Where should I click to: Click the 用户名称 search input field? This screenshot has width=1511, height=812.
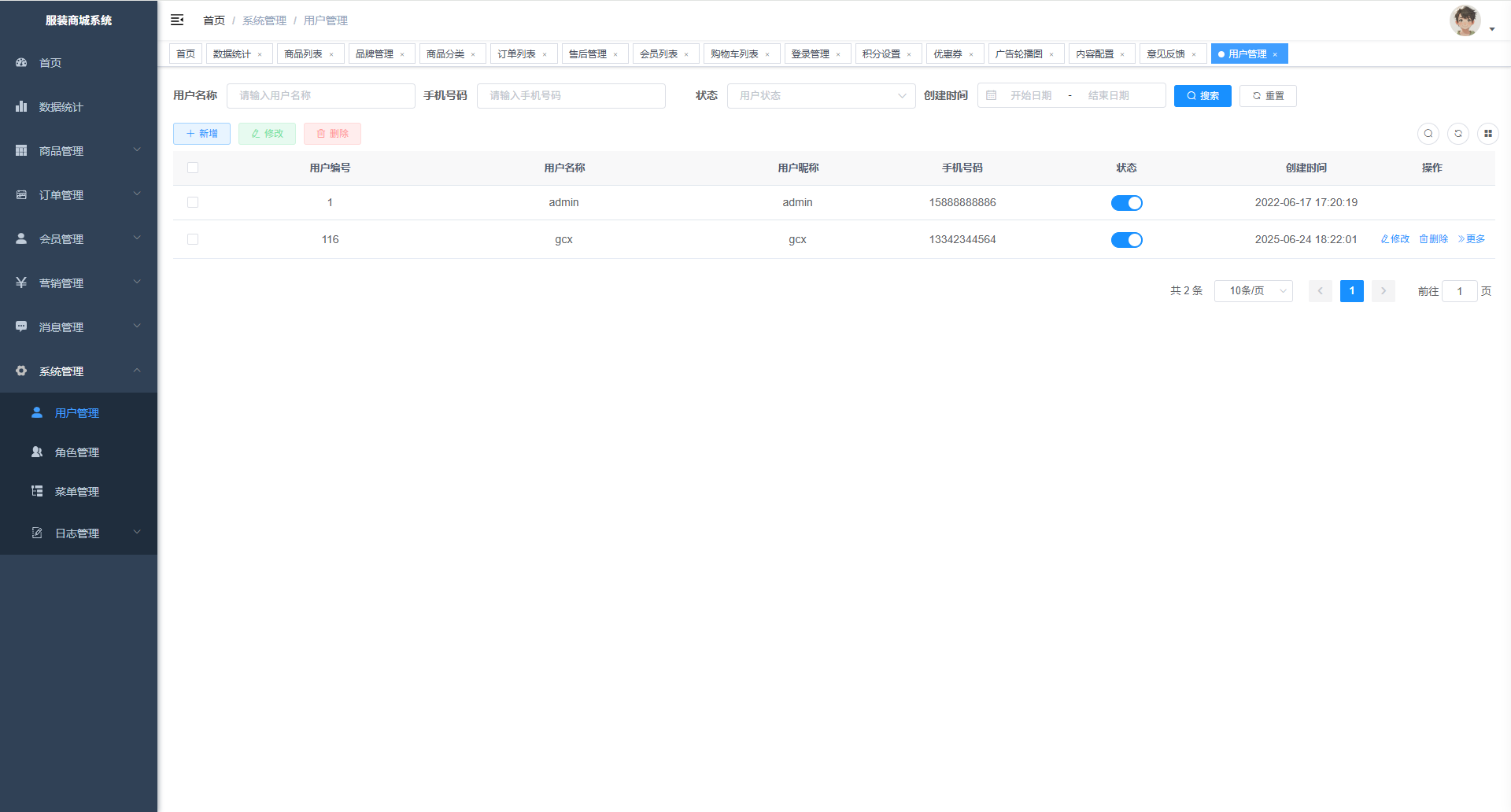tap(320, 95)
